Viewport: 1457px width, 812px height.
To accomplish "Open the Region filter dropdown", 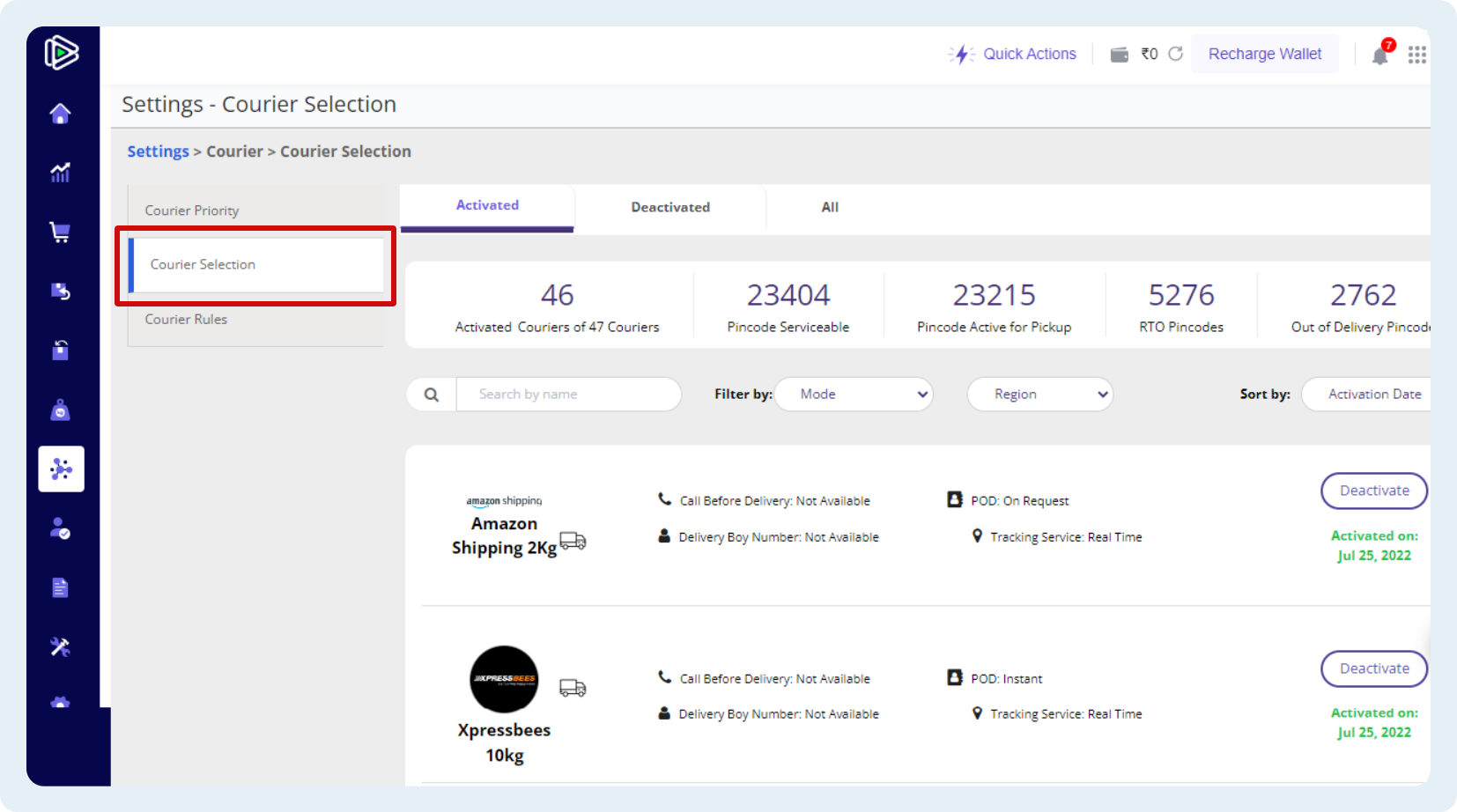I will [x=1040, y=395].
